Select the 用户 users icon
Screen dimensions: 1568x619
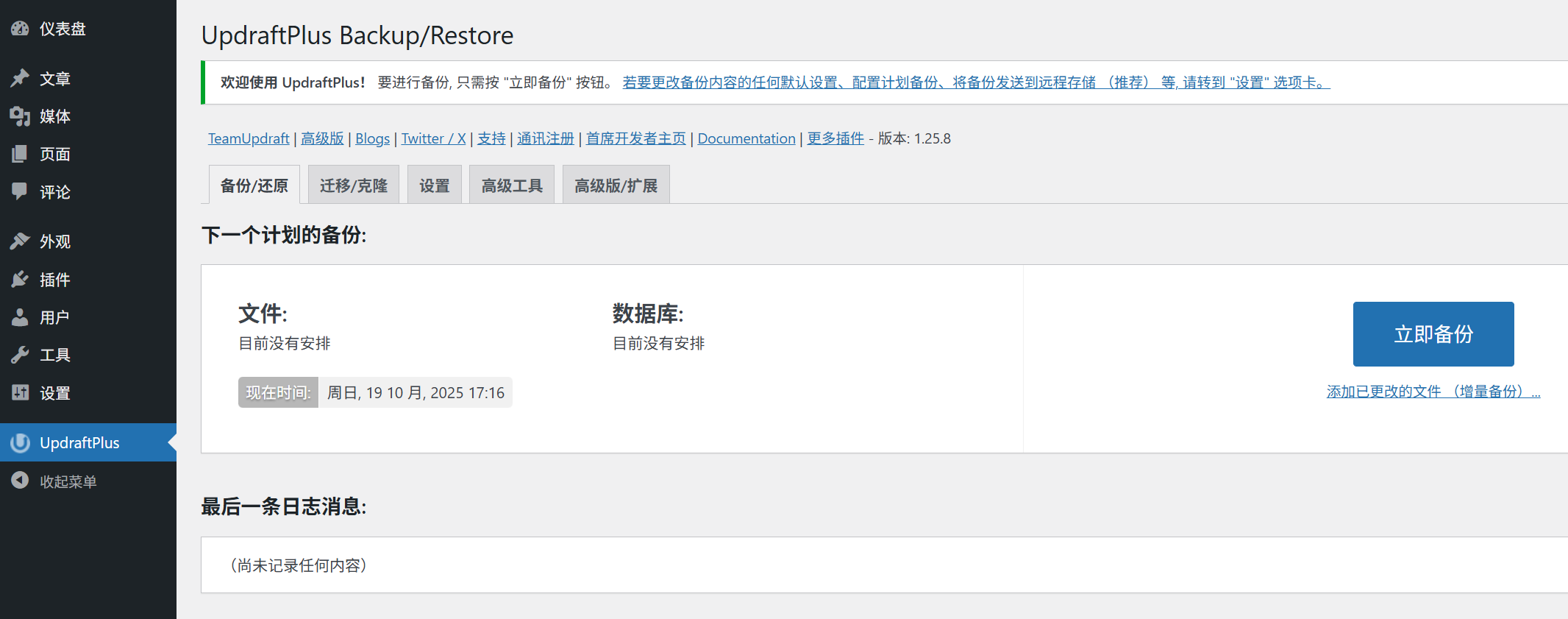point(20,317)
